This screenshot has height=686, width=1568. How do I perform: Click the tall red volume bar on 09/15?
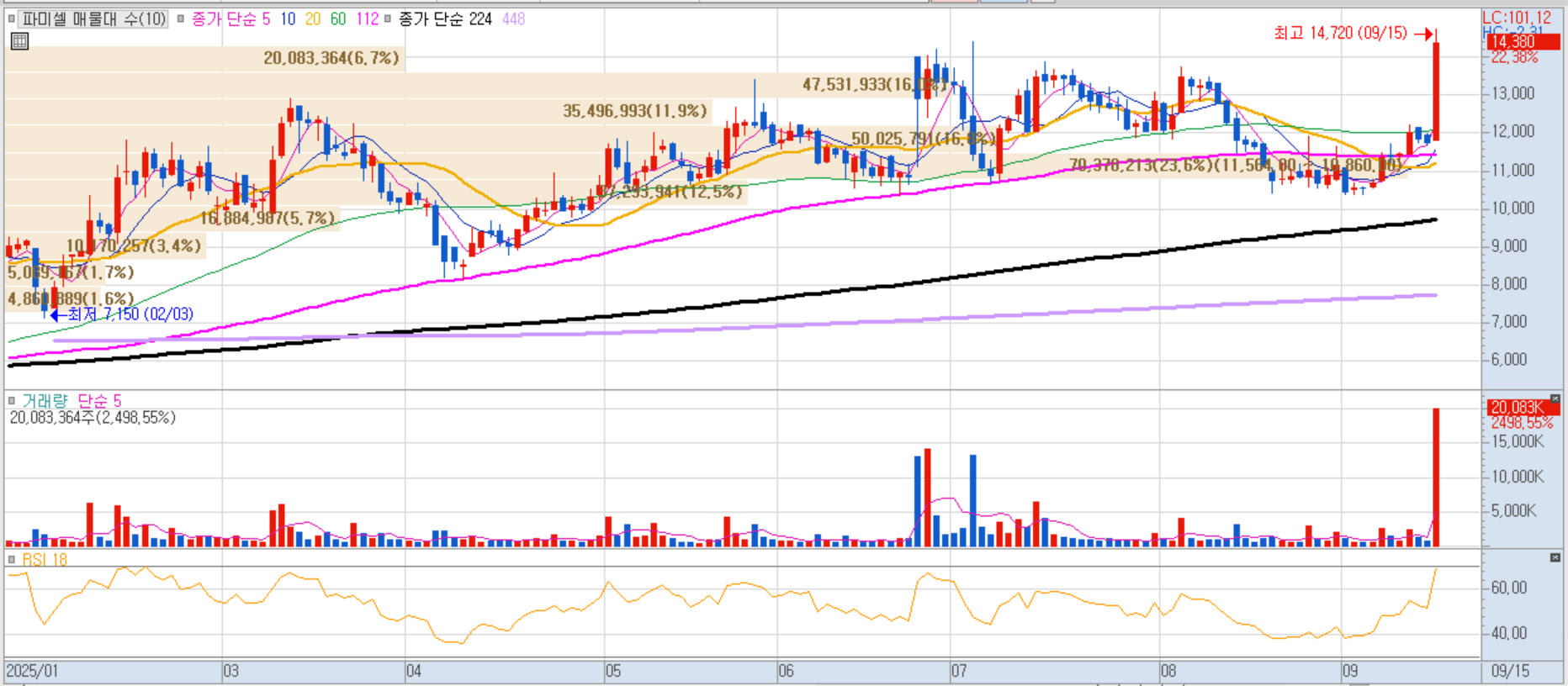[1437, 478]
